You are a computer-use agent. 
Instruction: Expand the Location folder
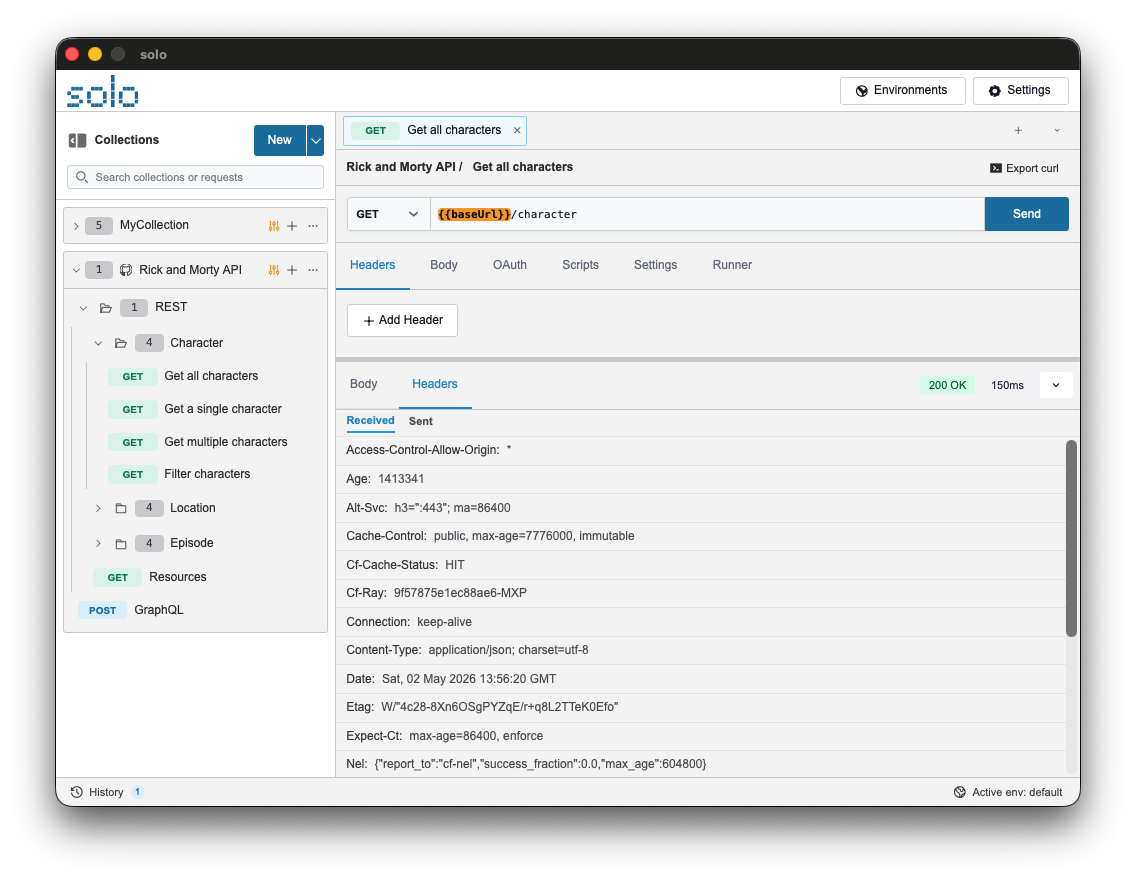click(99, 508)
